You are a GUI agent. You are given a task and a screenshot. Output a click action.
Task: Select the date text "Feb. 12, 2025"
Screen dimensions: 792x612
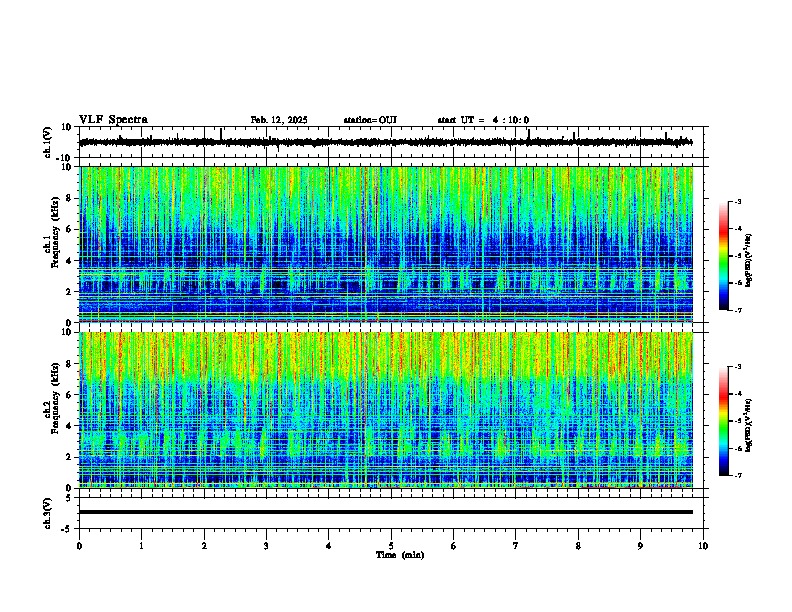(x=279, y=120)
